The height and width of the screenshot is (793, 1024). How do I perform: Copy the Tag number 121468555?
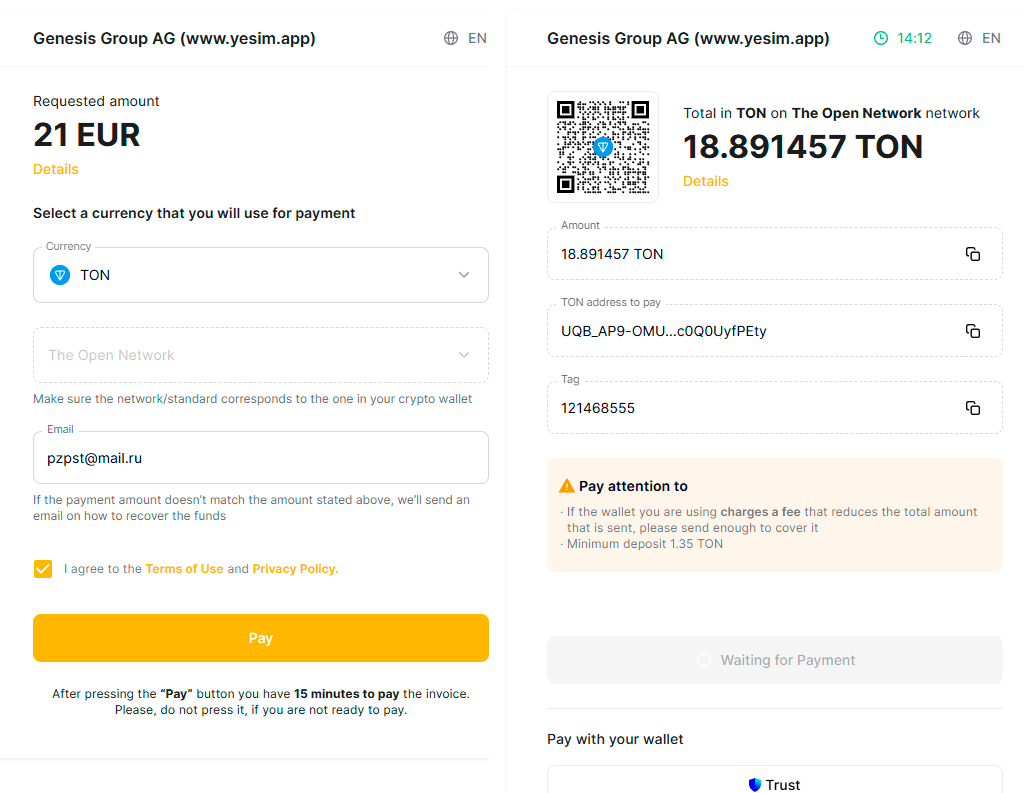point(972,408)
